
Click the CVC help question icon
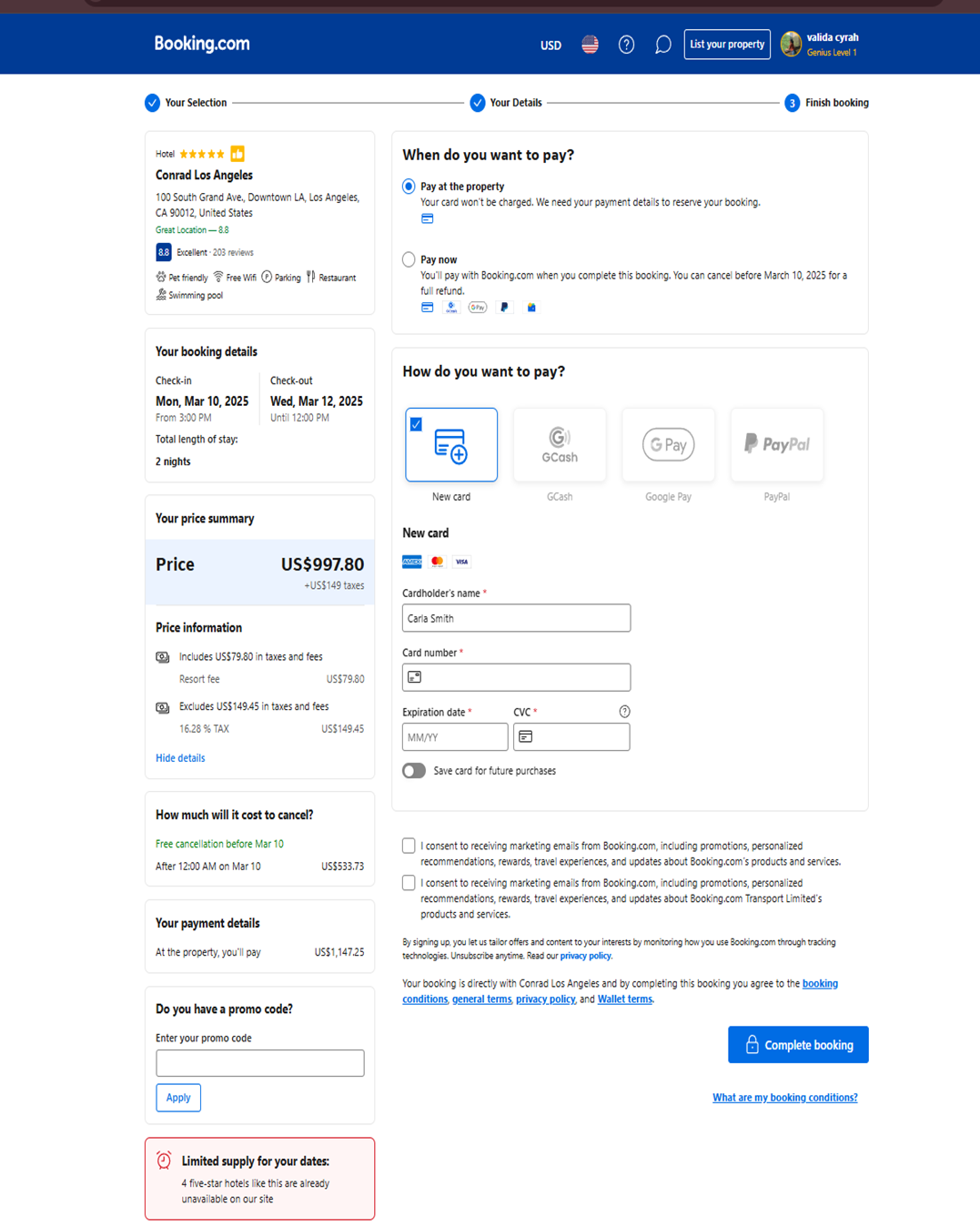(624, 712)
